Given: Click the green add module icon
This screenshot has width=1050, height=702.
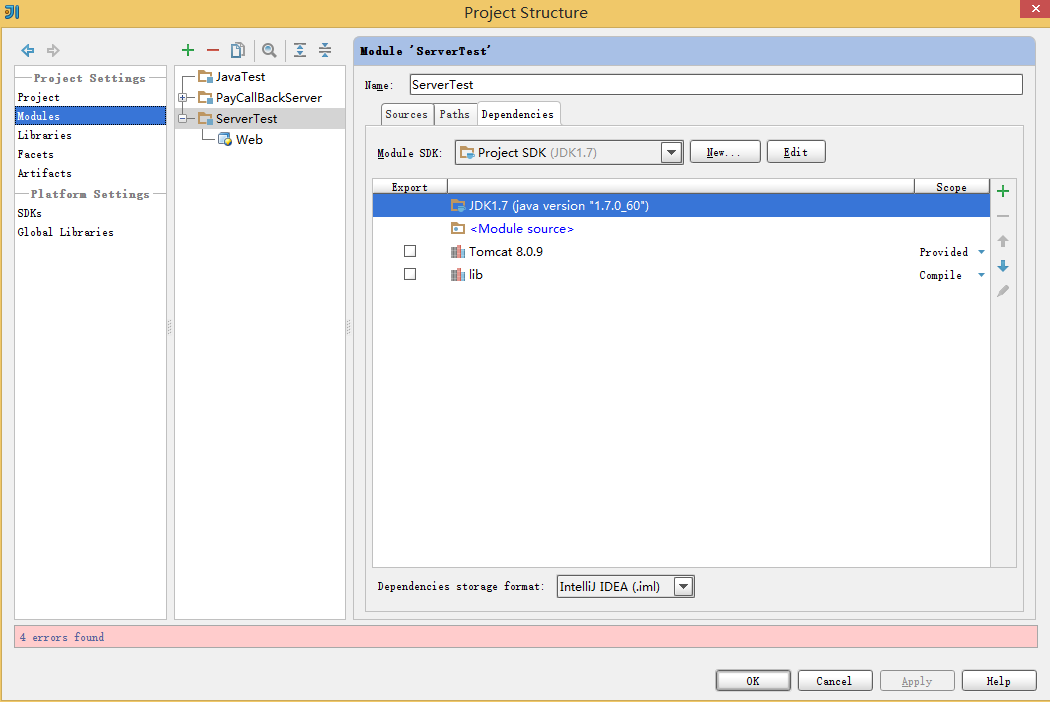Looking at the screenshot, I should (187, 50).
